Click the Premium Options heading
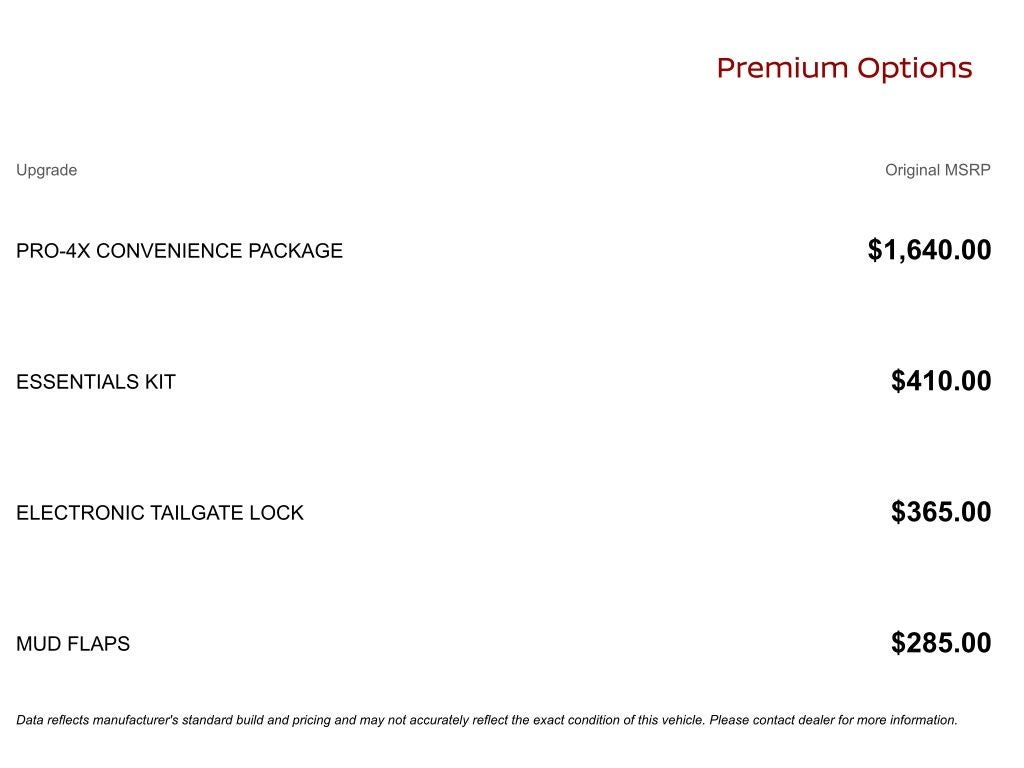The image size is (1024, 768). tap(844, 69)
